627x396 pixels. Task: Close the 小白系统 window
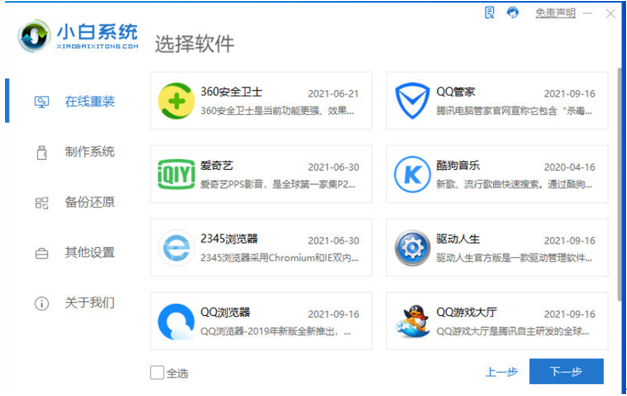(x=610, y=14)
